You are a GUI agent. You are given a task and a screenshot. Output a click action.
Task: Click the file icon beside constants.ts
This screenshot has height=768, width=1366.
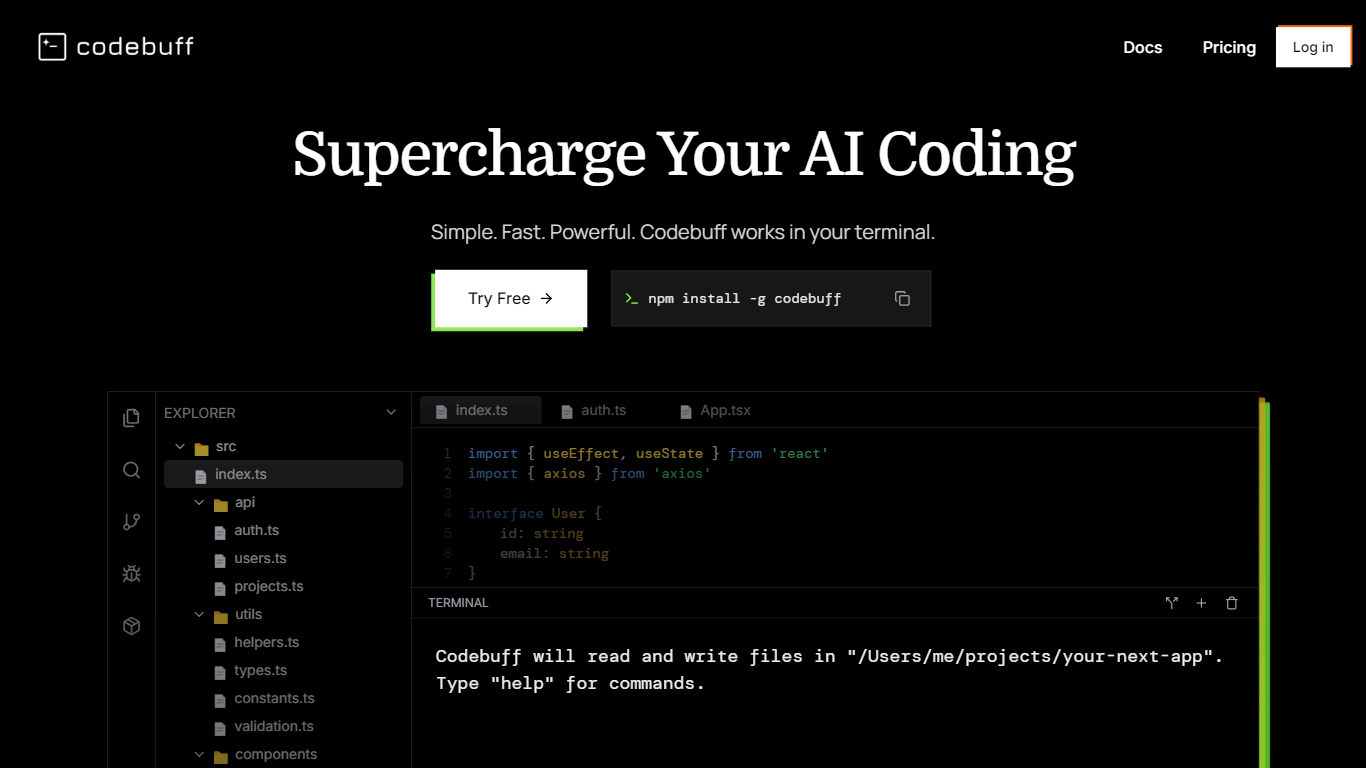coord(221,699)
